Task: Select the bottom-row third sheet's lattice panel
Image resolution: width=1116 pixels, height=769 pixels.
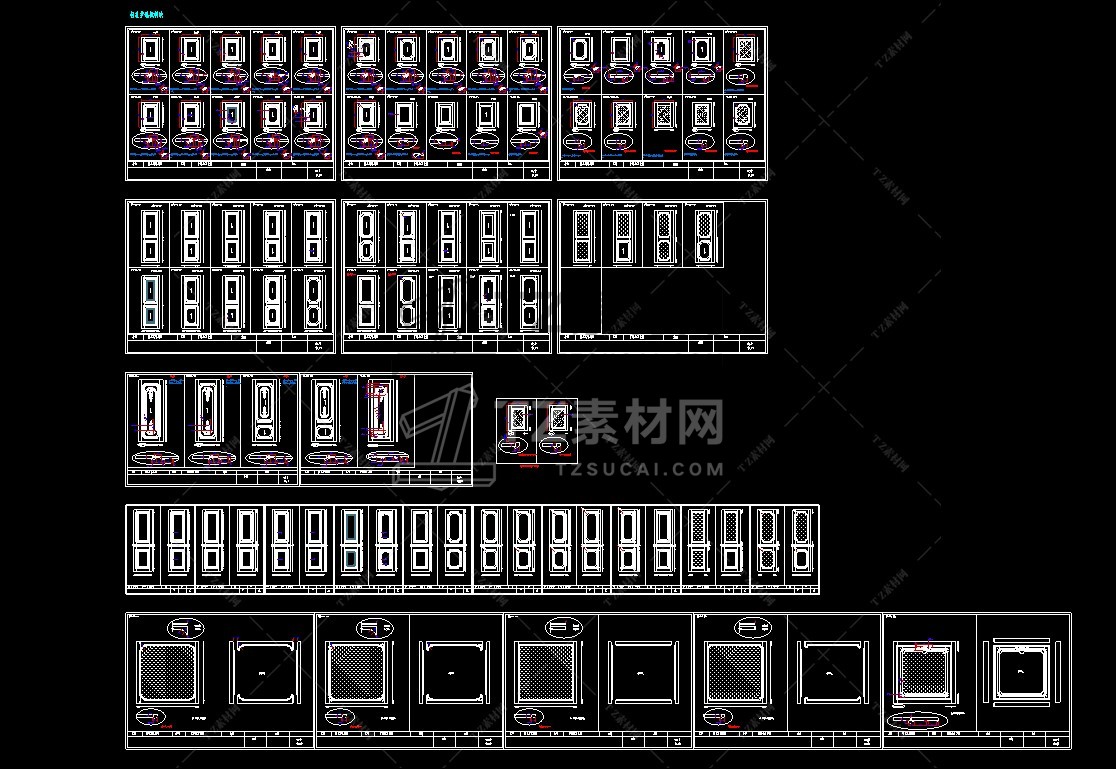Action: 547,672
